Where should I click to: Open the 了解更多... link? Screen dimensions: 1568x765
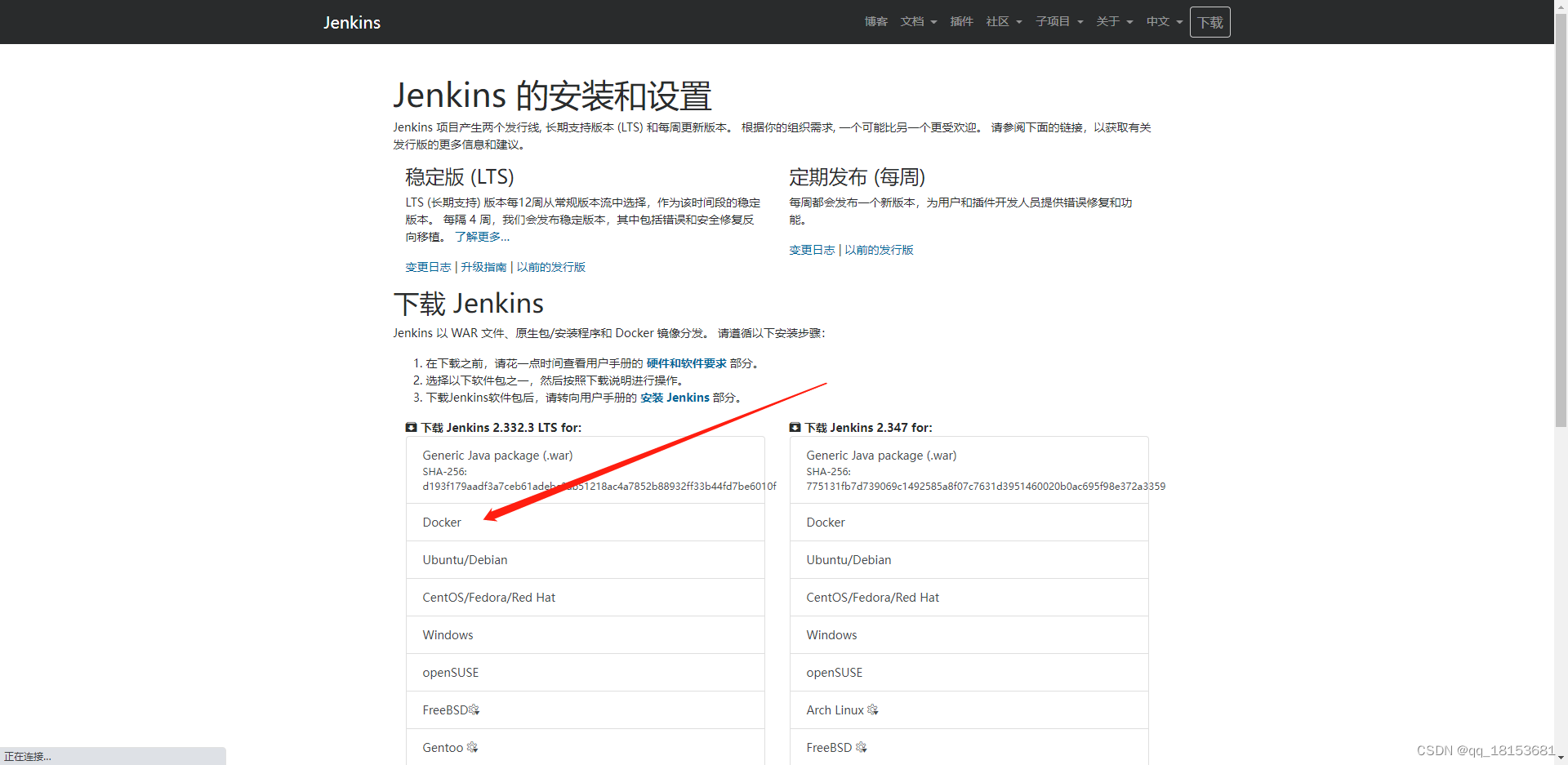(x=482, y=237)
